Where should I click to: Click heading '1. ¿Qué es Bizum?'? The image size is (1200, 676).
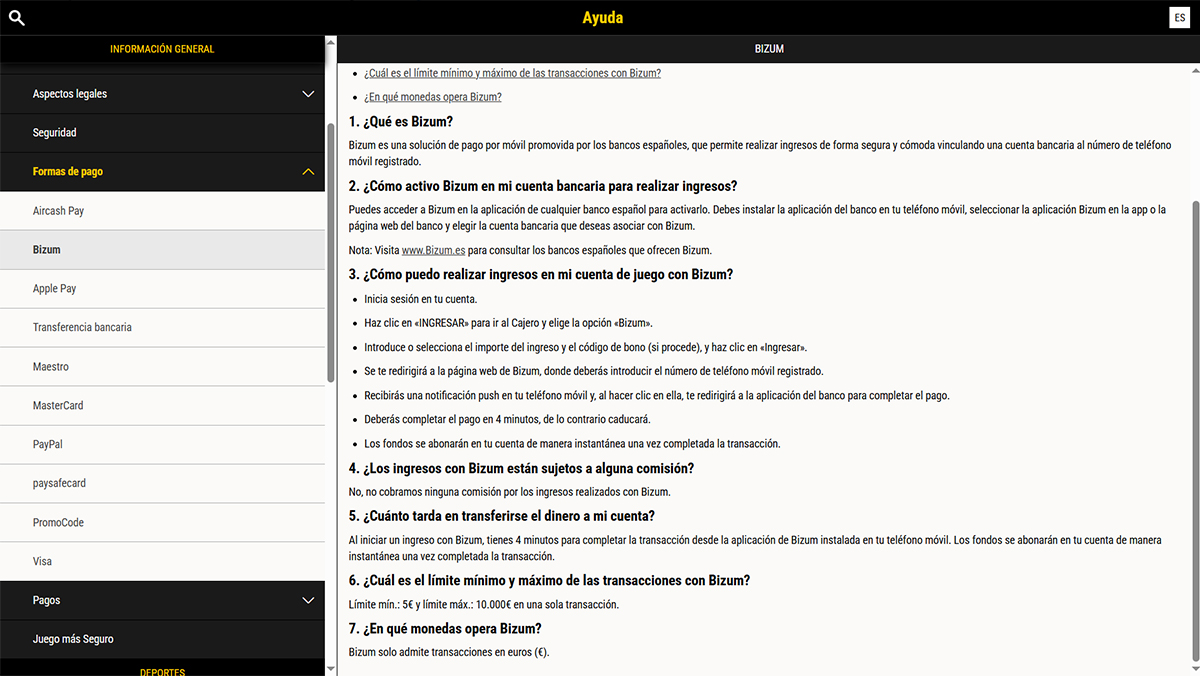(x=401, y=122)
